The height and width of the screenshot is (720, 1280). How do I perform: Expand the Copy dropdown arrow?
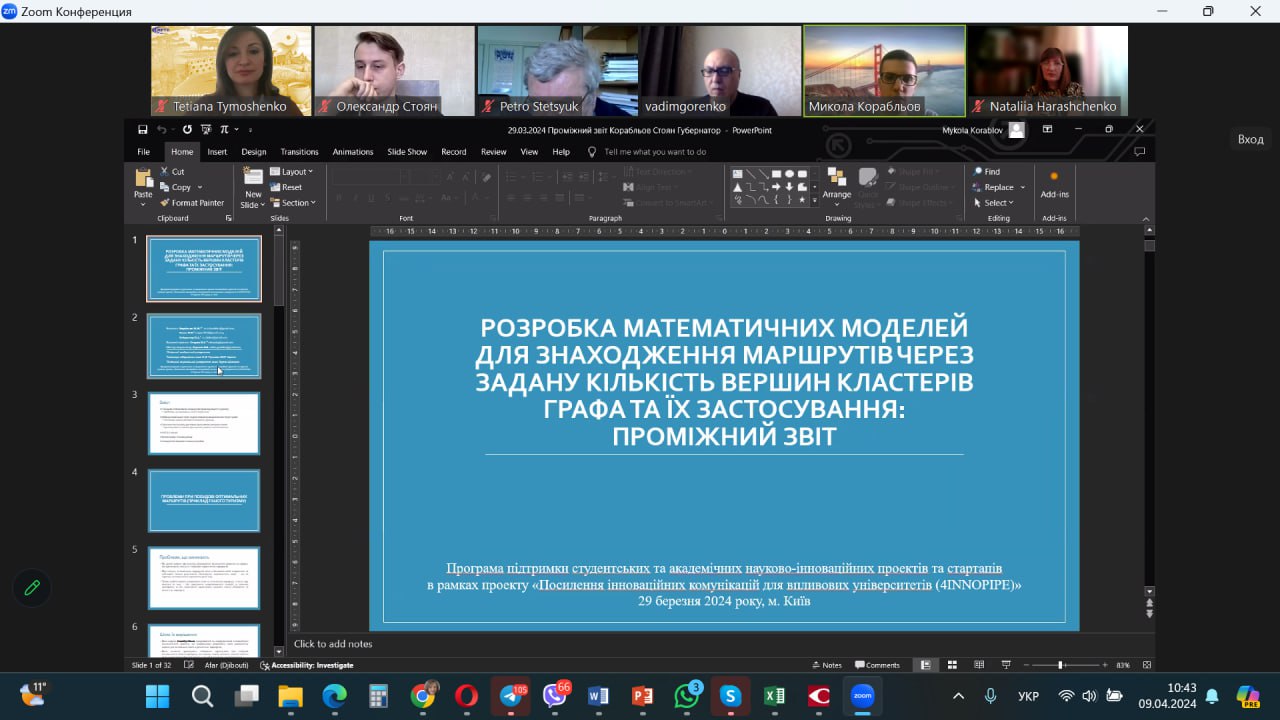[199, 187]
